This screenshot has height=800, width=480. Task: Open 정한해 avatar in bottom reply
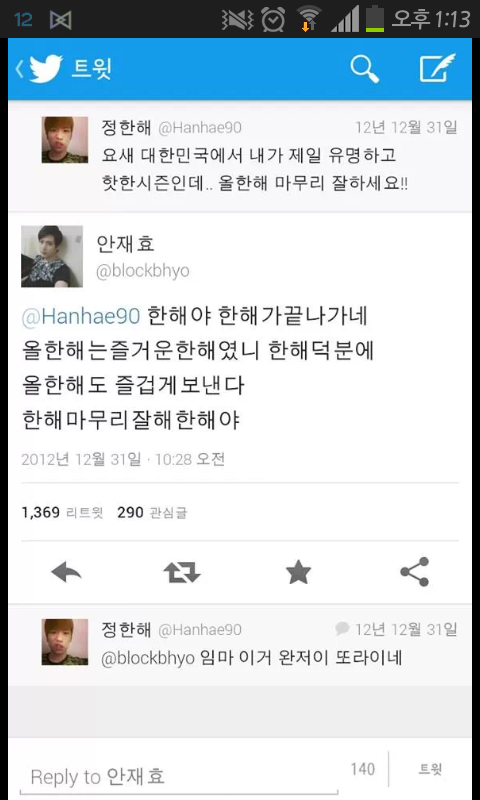pyautogui.click(x=65, y=642)
